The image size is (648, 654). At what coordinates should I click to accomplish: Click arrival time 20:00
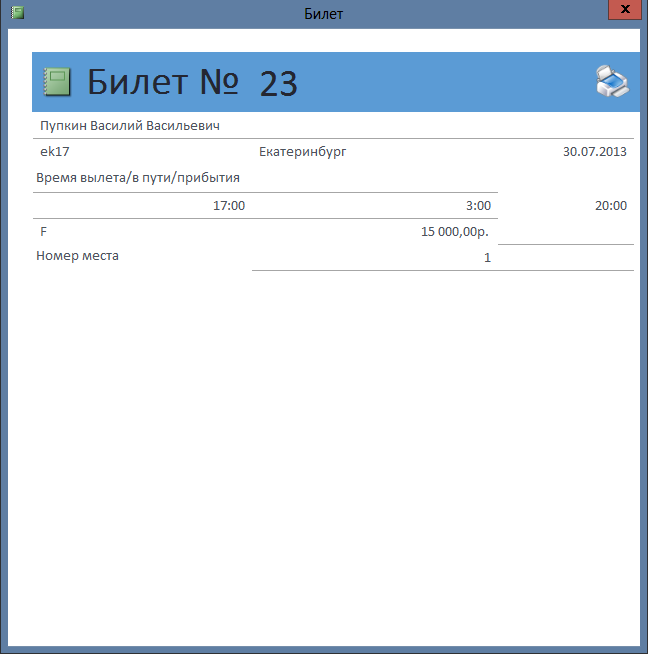pyautogui.click(x=611, y=206)
